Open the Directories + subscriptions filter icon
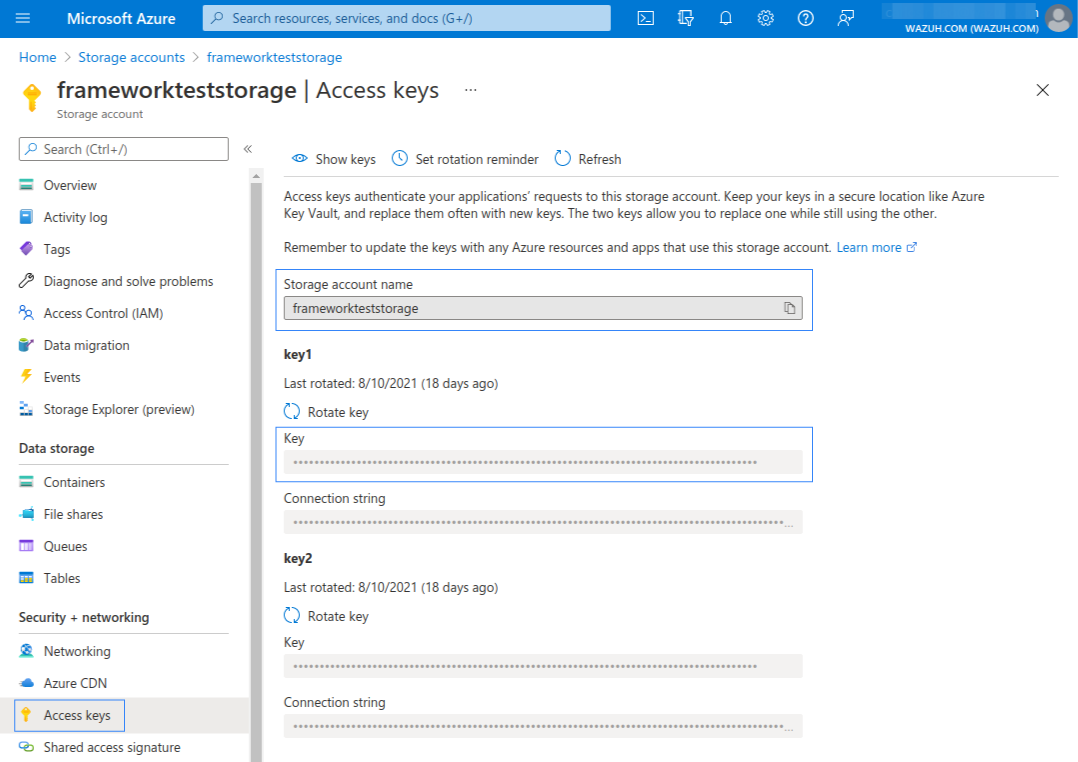Viewport: 1078px width, 762px height. (685, 19)
